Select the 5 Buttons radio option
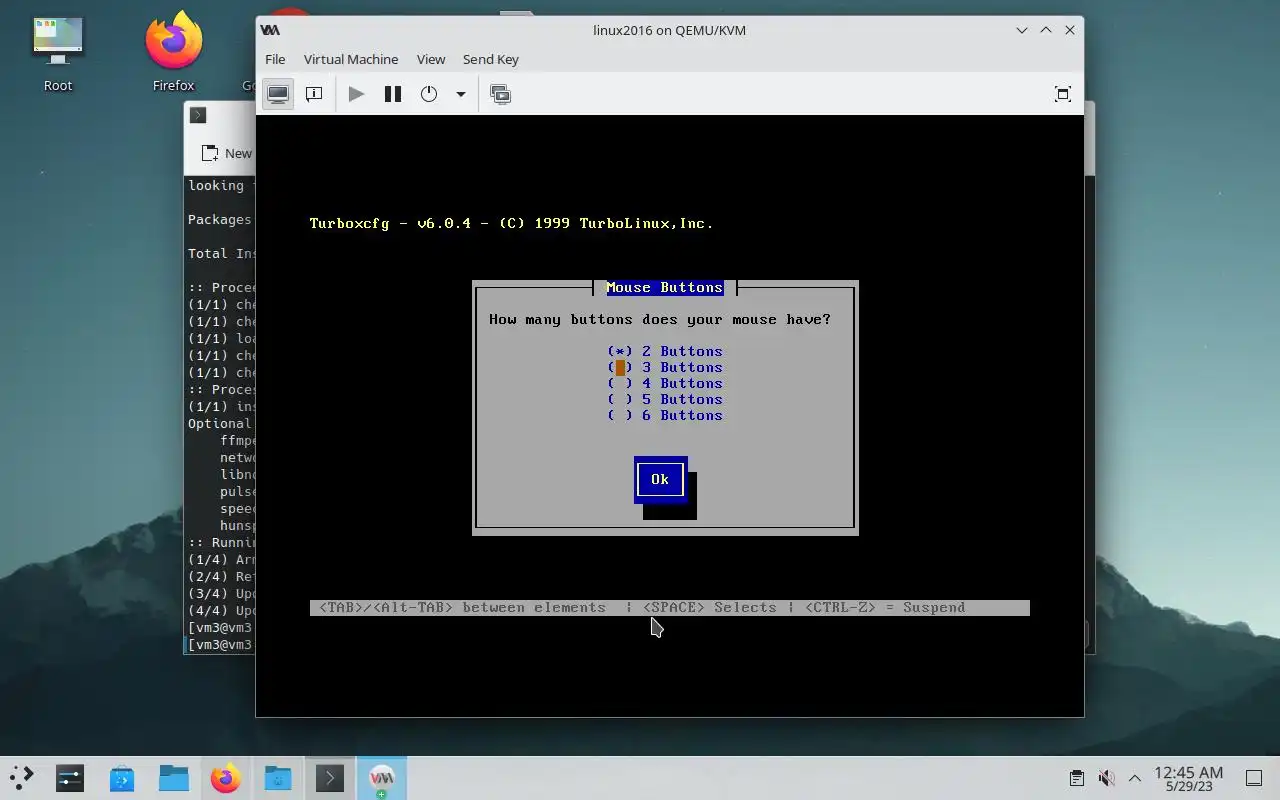The height and width of the screenshot is (800, 1280). [665, 399]
